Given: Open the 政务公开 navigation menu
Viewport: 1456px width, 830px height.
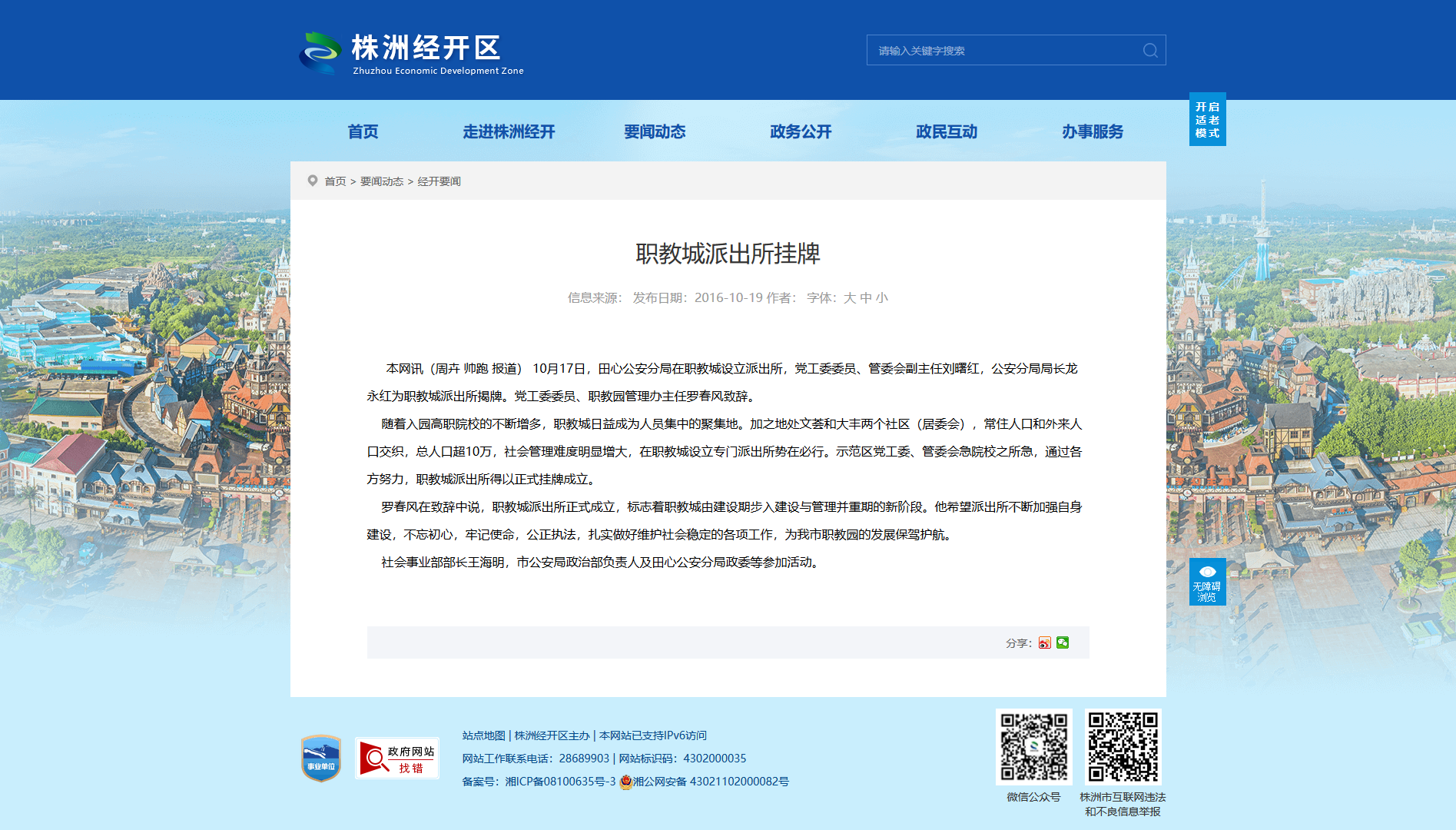Looking at the screenshot, I should (801, 131).
